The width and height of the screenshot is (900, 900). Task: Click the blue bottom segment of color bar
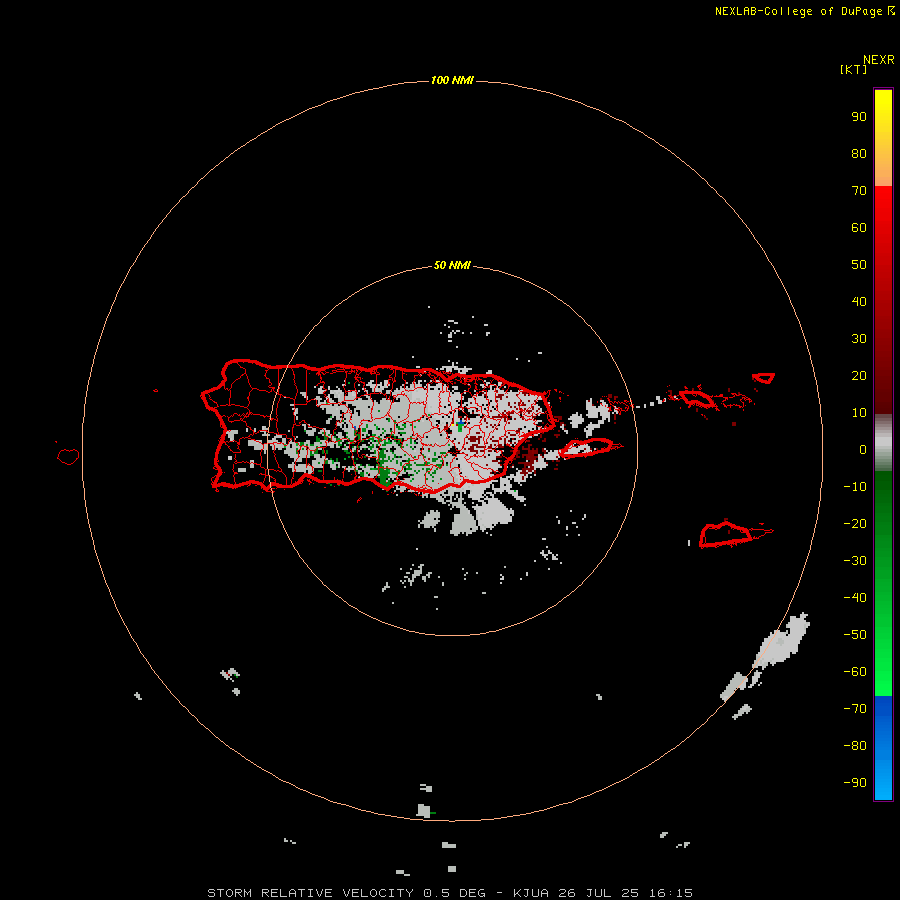pos(883,748)
